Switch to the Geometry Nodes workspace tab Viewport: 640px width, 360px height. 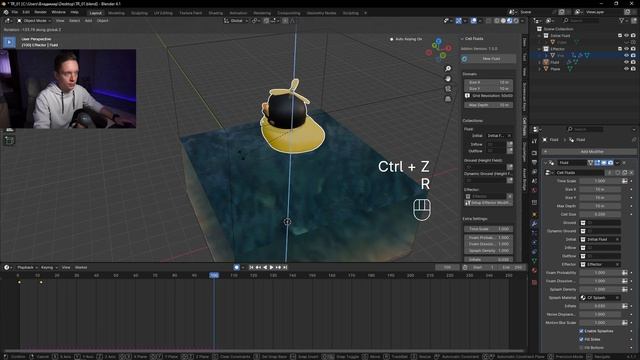322,13
